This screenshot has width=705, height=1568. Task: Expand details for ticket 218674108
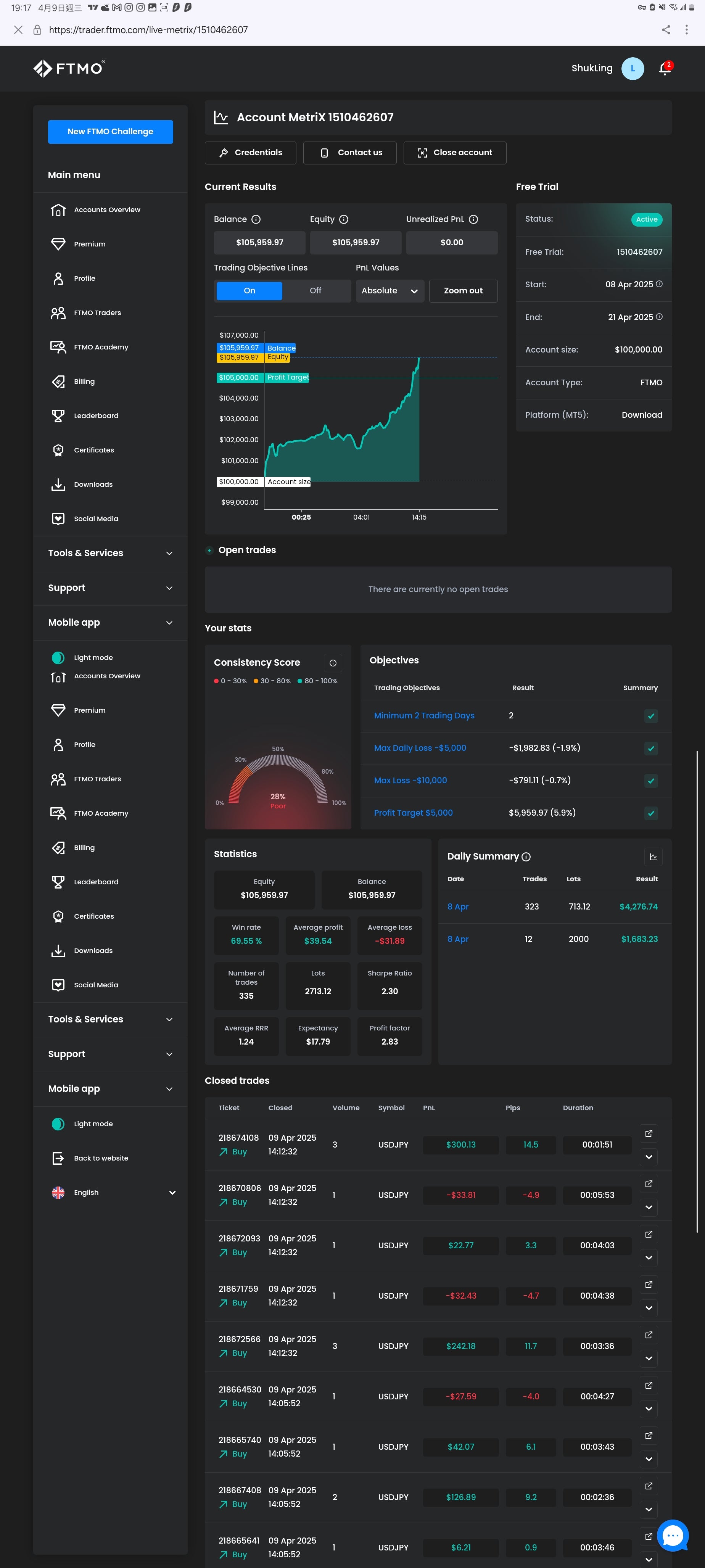[x=649, y=1157]
